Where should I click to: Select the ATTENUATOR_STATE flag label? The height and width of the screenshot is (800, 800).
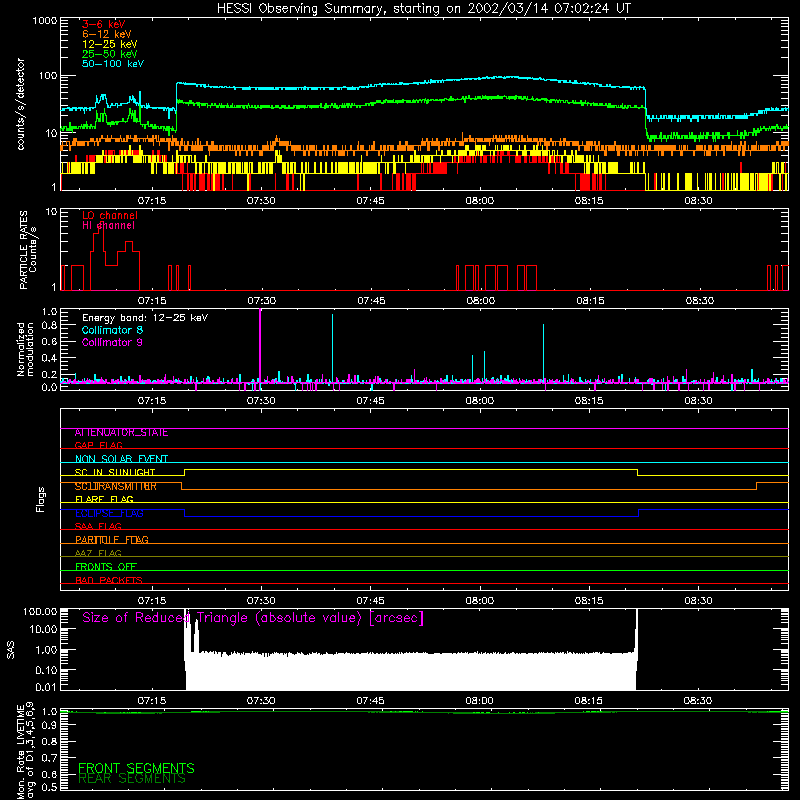tap(121, 433)
